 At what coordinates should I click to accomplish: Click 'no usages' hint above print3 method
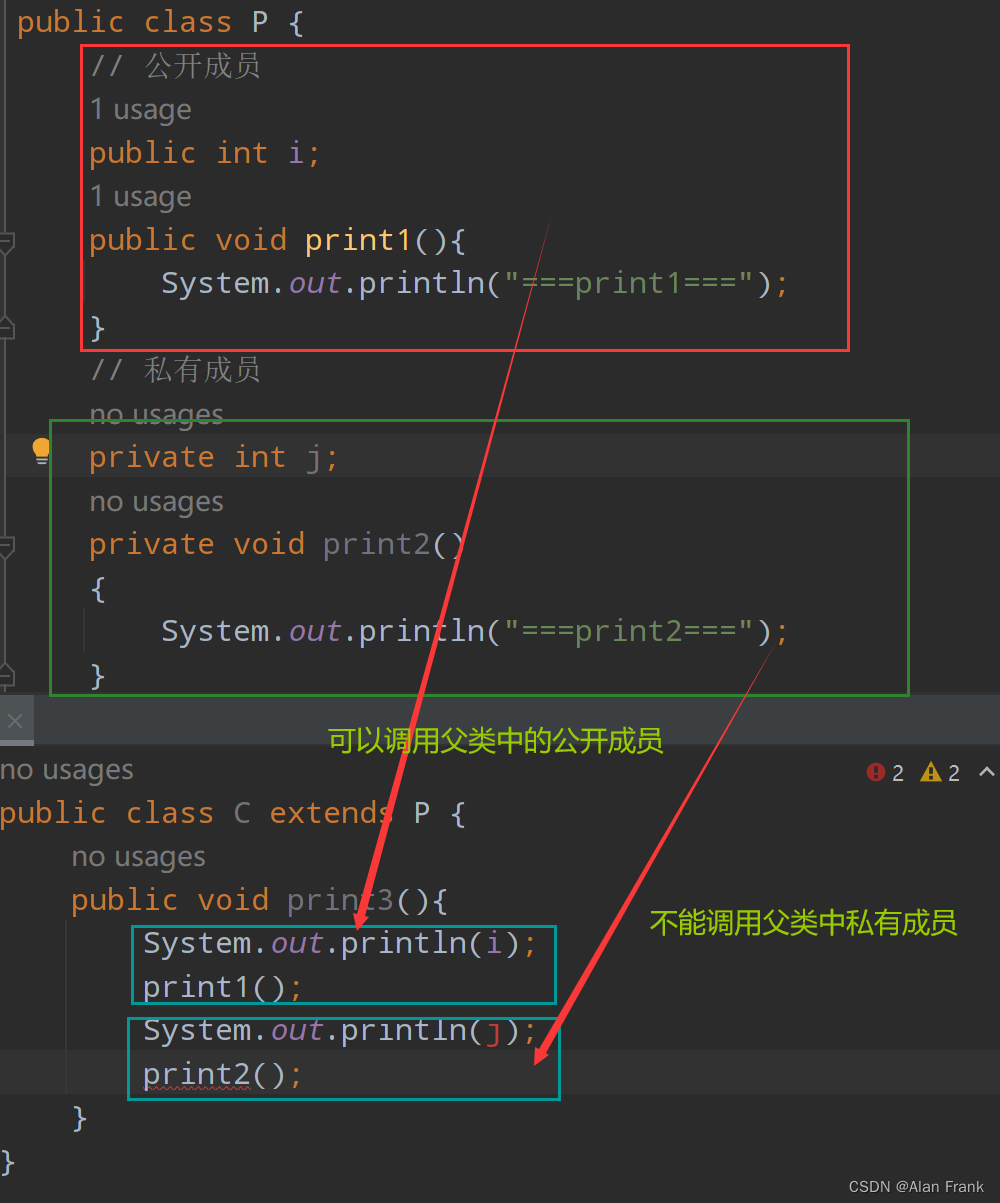[138, 857]
